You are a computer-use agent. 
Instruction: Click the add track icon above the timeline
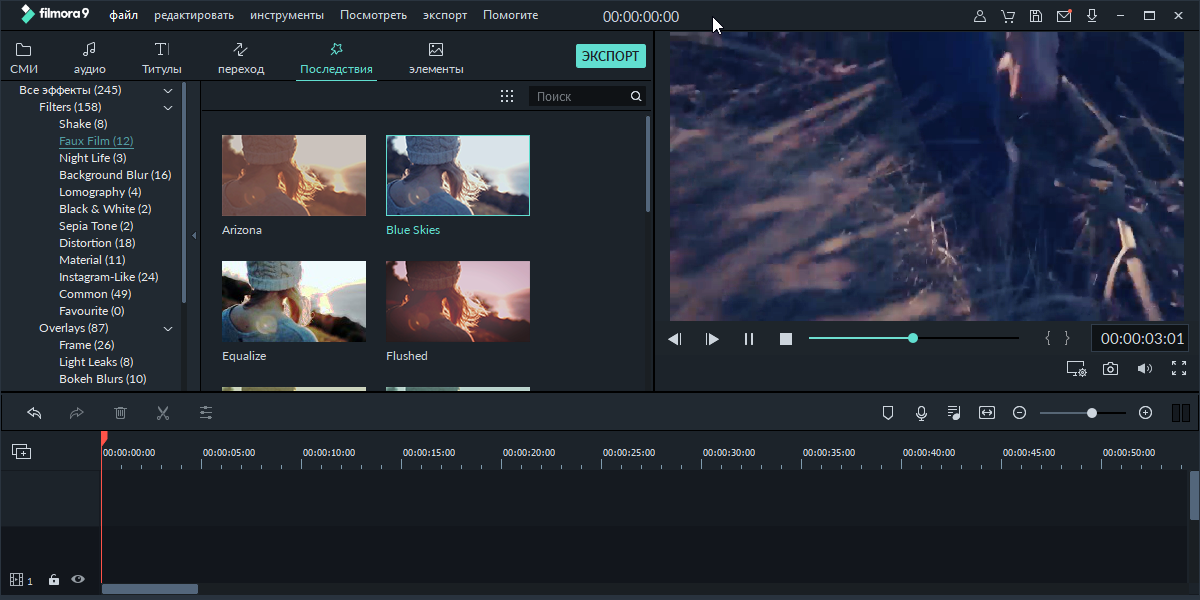pyautogui.click(x=21, y=452)
